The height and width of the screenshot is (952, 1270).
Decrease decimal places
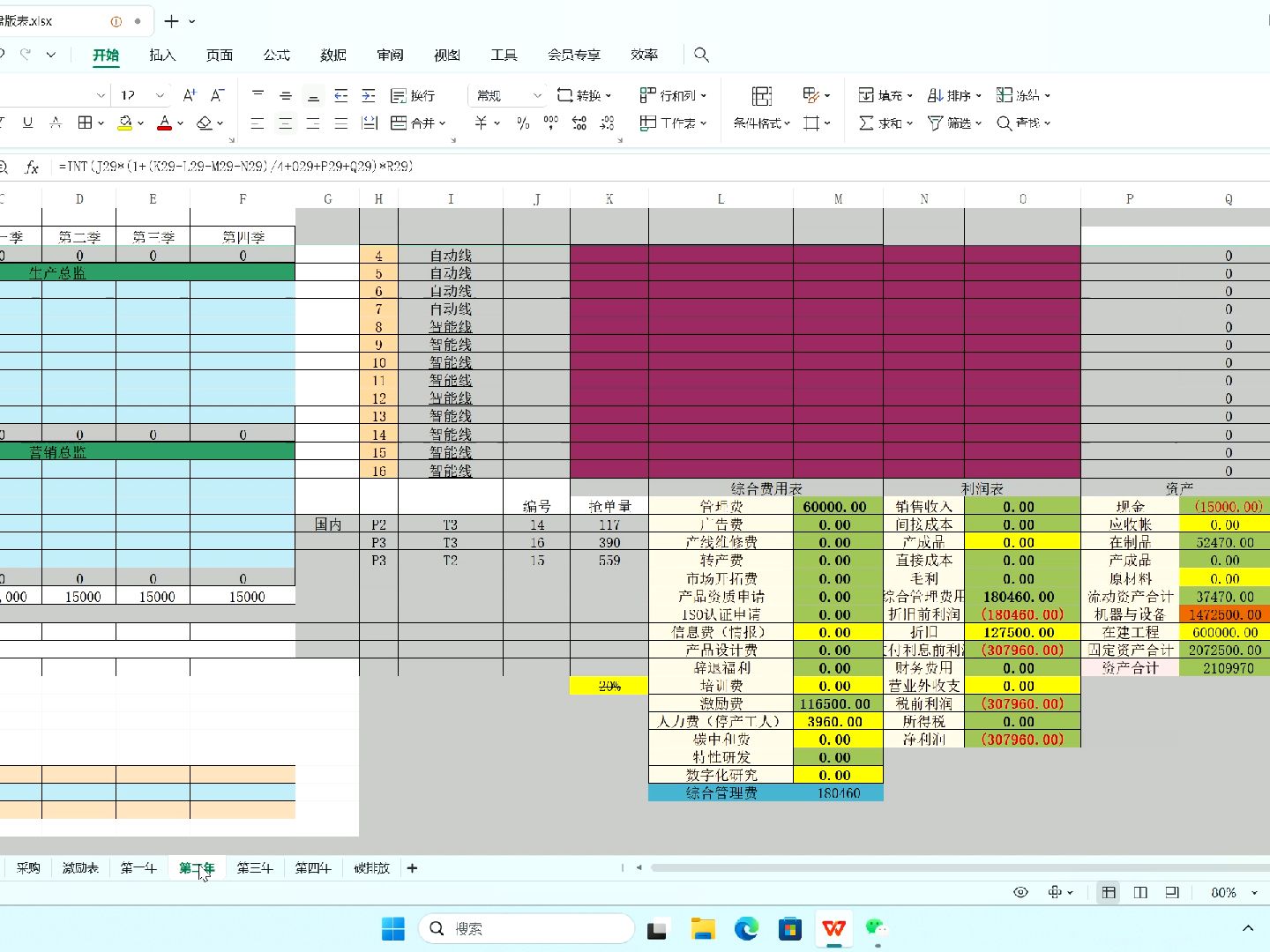coord(608,123)
